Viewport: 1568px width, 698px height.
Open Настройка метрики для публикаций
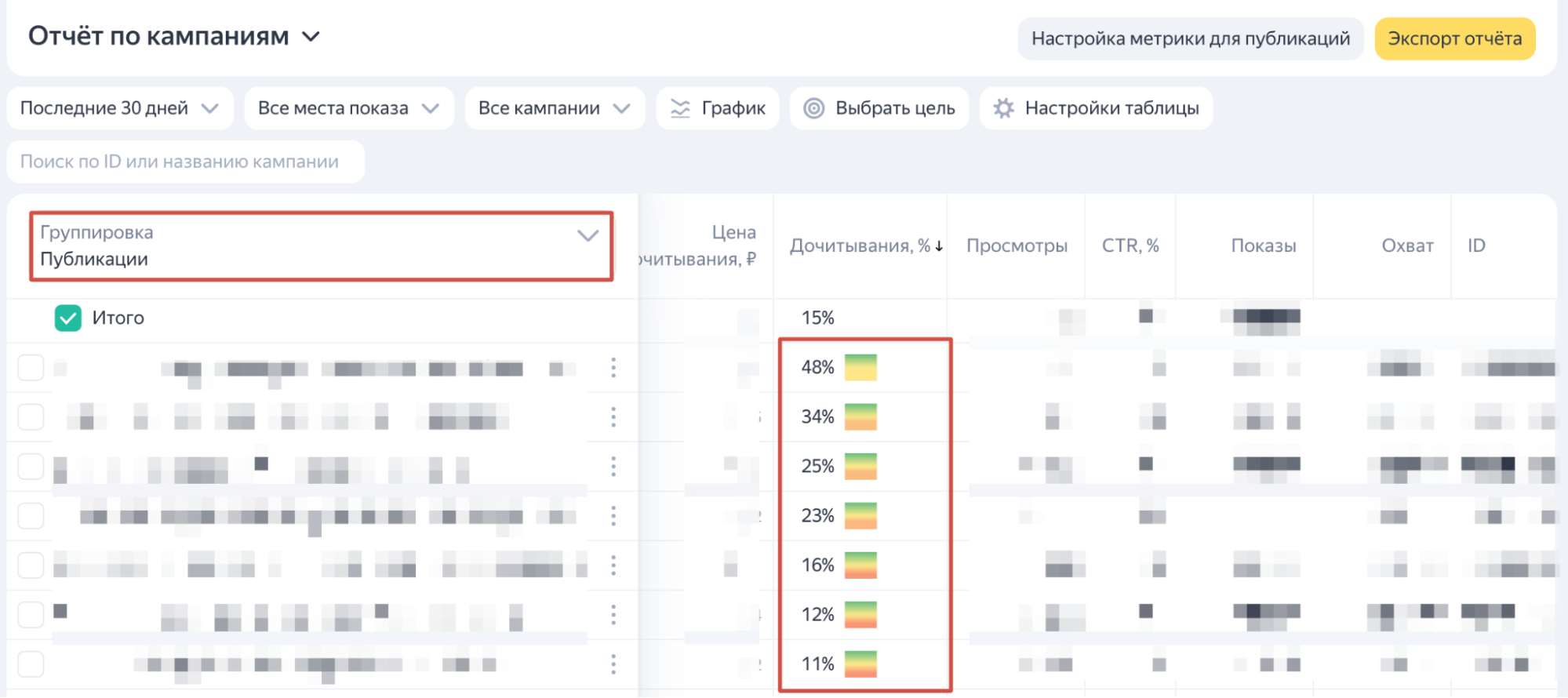pos(1190,38)
